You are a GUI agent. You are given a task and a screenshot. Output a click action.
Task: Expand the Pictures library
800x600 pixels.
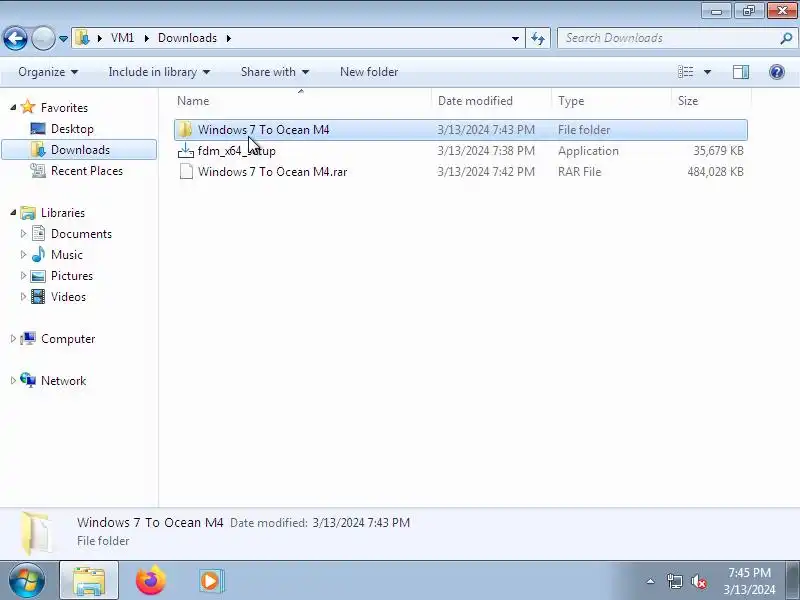pos(23,276)
